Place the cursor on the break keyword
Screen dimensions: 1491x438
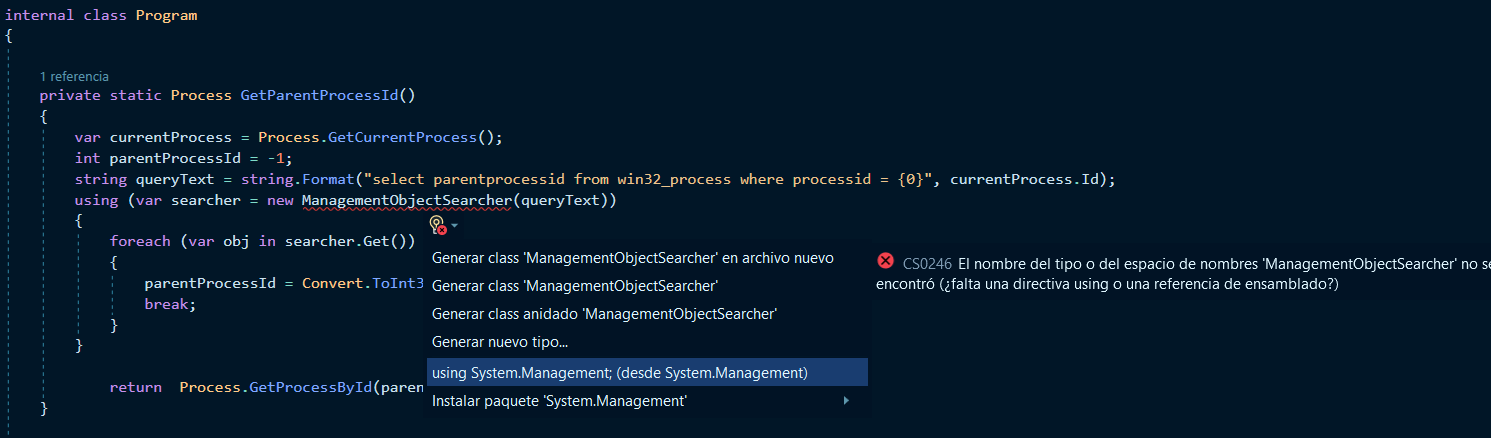[167, 303]
